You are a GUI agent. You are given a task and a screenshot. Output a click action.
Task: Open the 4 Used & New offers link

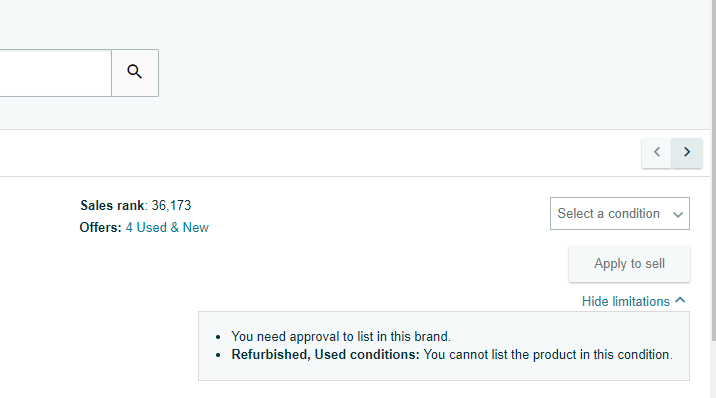[167, 228]
